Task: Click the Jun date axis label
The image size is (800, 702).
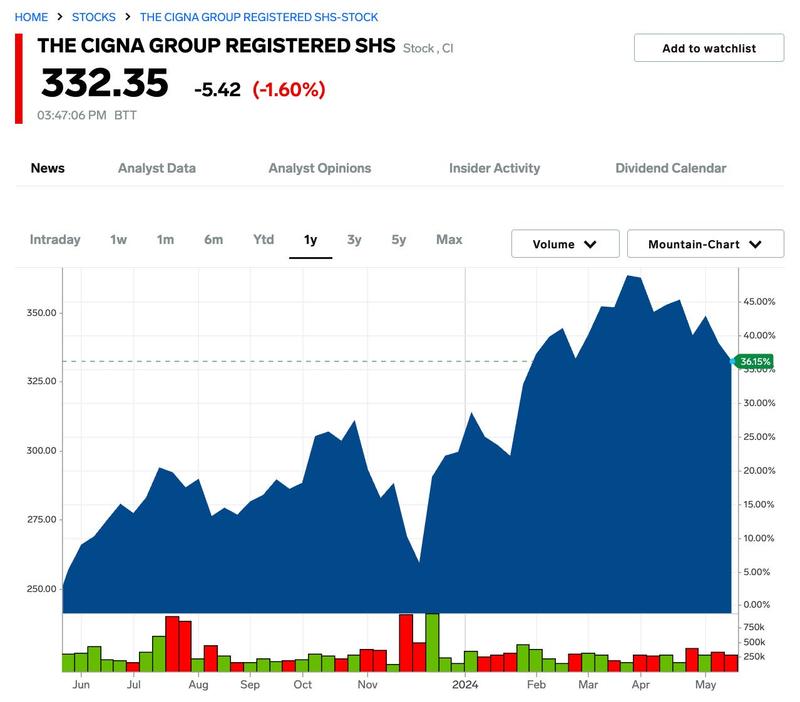Action: point(81,685)
